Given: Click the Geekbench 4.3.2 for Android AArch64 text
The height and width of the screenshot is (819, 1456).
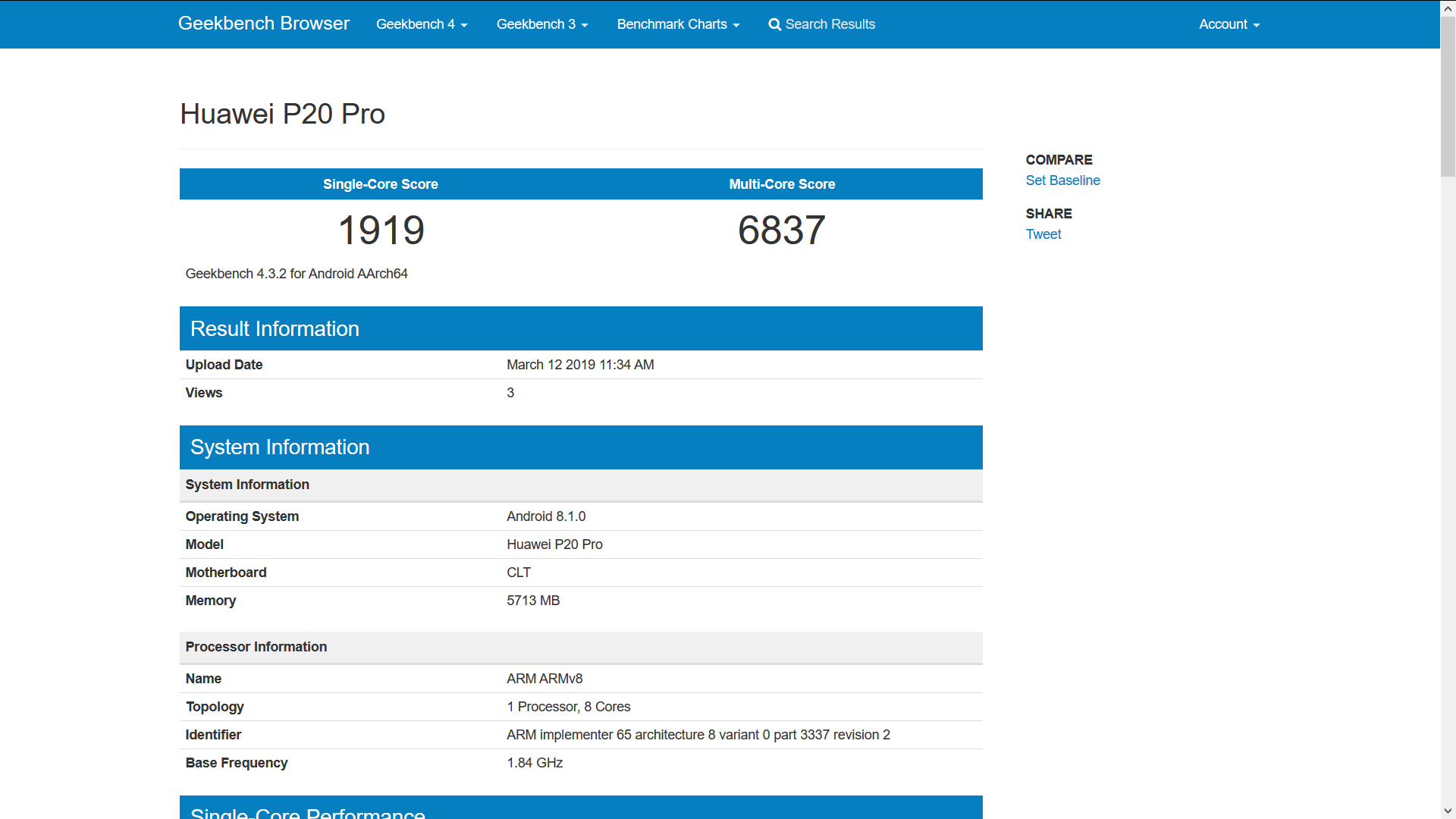Looking at the screenshot, I should coord(297,274).
